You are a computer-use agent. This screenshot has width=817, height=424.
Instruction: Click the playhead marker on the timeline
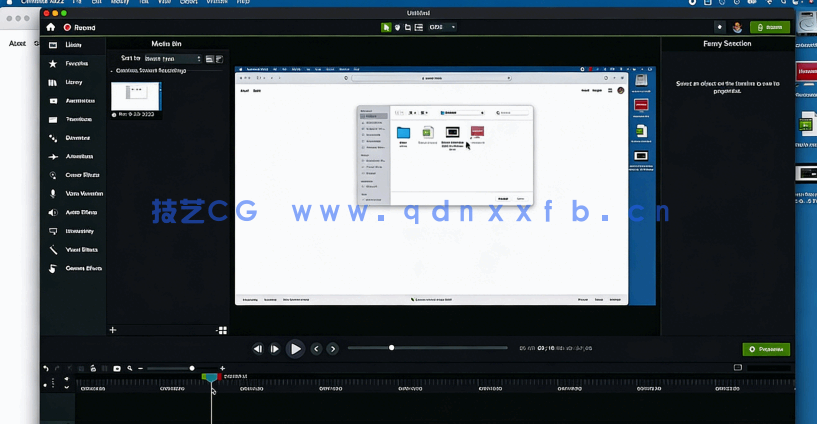[211, 378]
